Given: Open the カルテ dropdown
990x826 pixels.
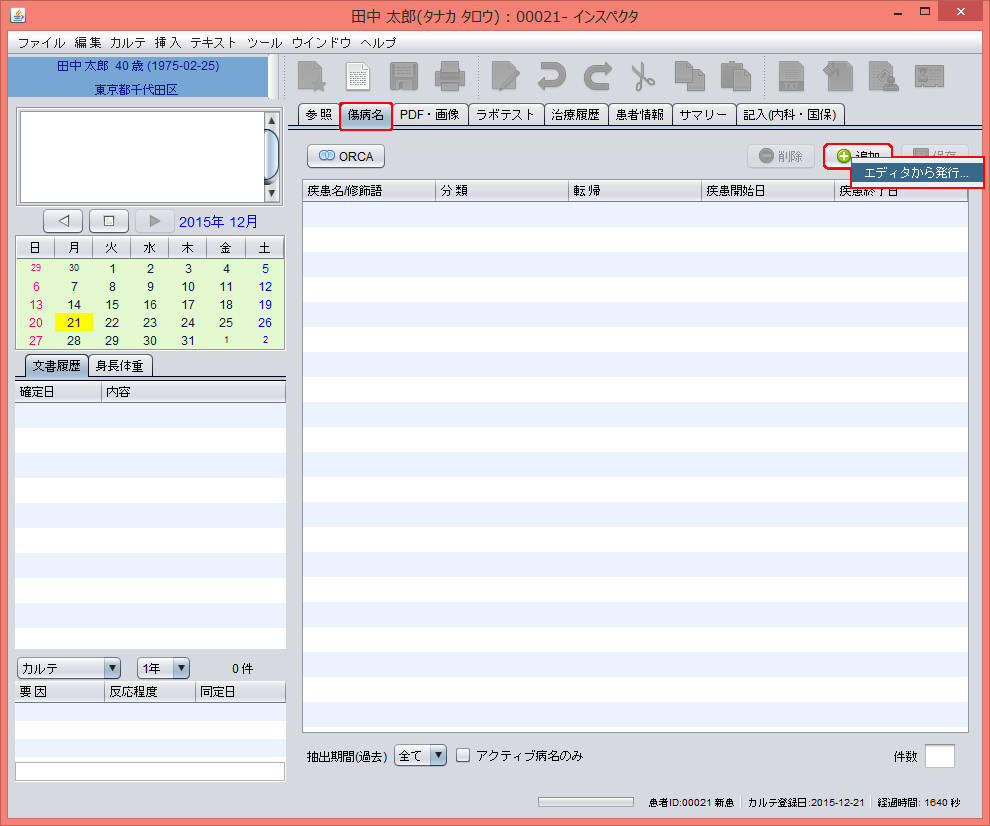Looking at the screenshot, I should click(x=68, y=668).
